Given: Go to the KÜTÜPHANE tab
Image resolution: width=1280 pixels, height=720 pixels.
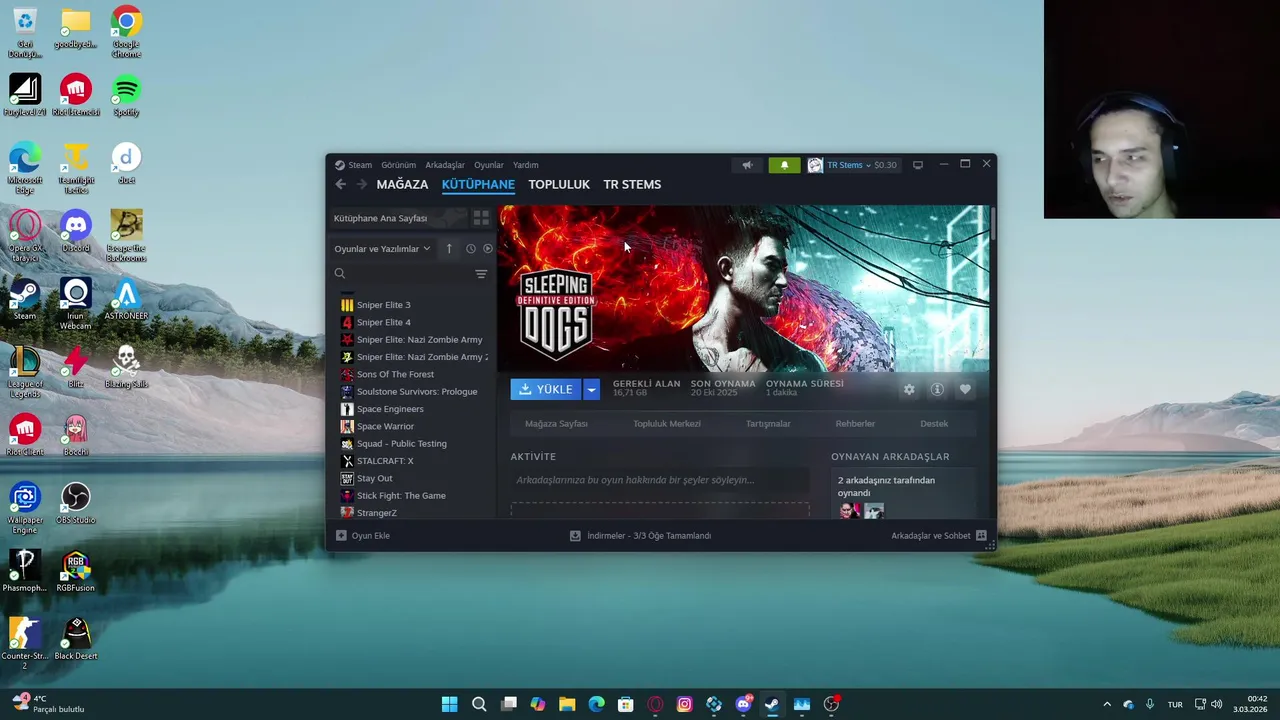Looking at the screenshot, I should [478, 184].
